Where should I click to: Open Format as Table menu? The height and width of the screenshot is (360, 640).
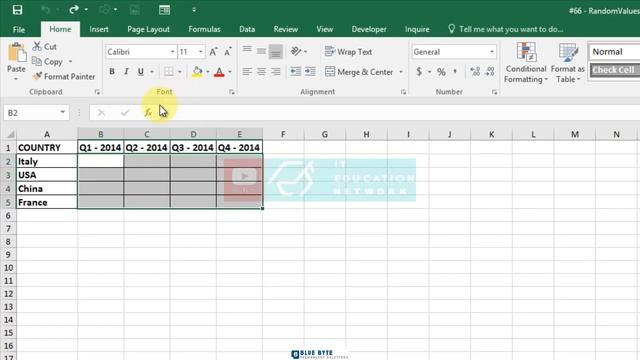click(x=567, y=62)
